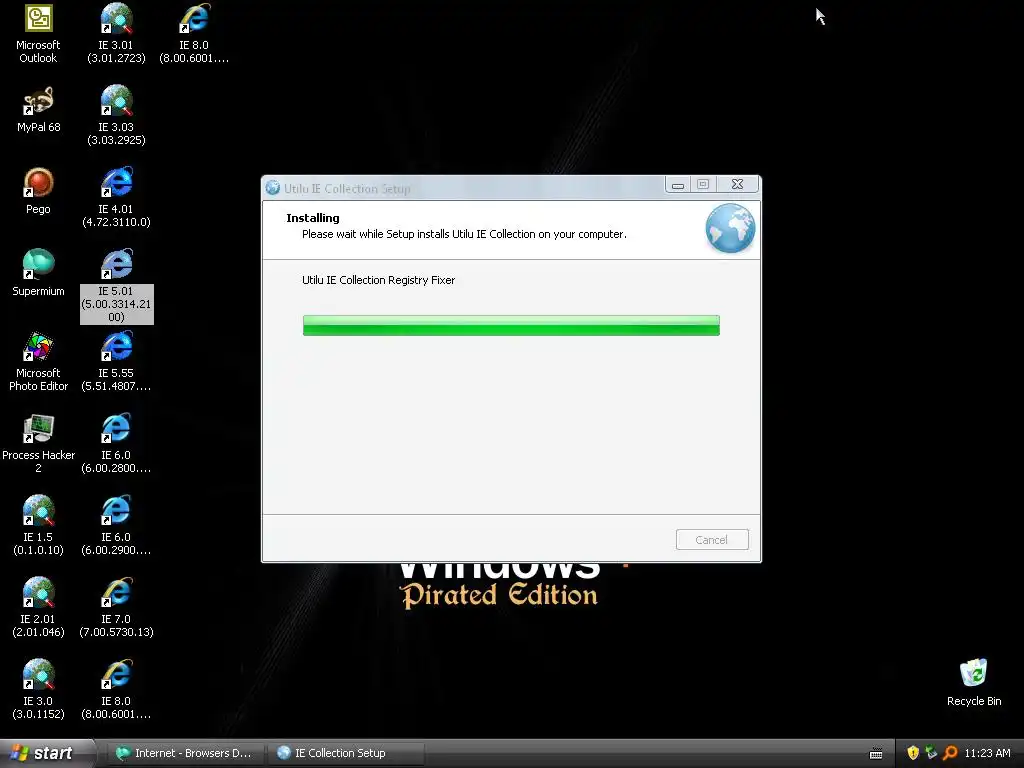The height and width of the screenshot is (768, 1024).
Task: Click the 'Utilu IE Collection Setup' title text
Action: click(347, 189)
